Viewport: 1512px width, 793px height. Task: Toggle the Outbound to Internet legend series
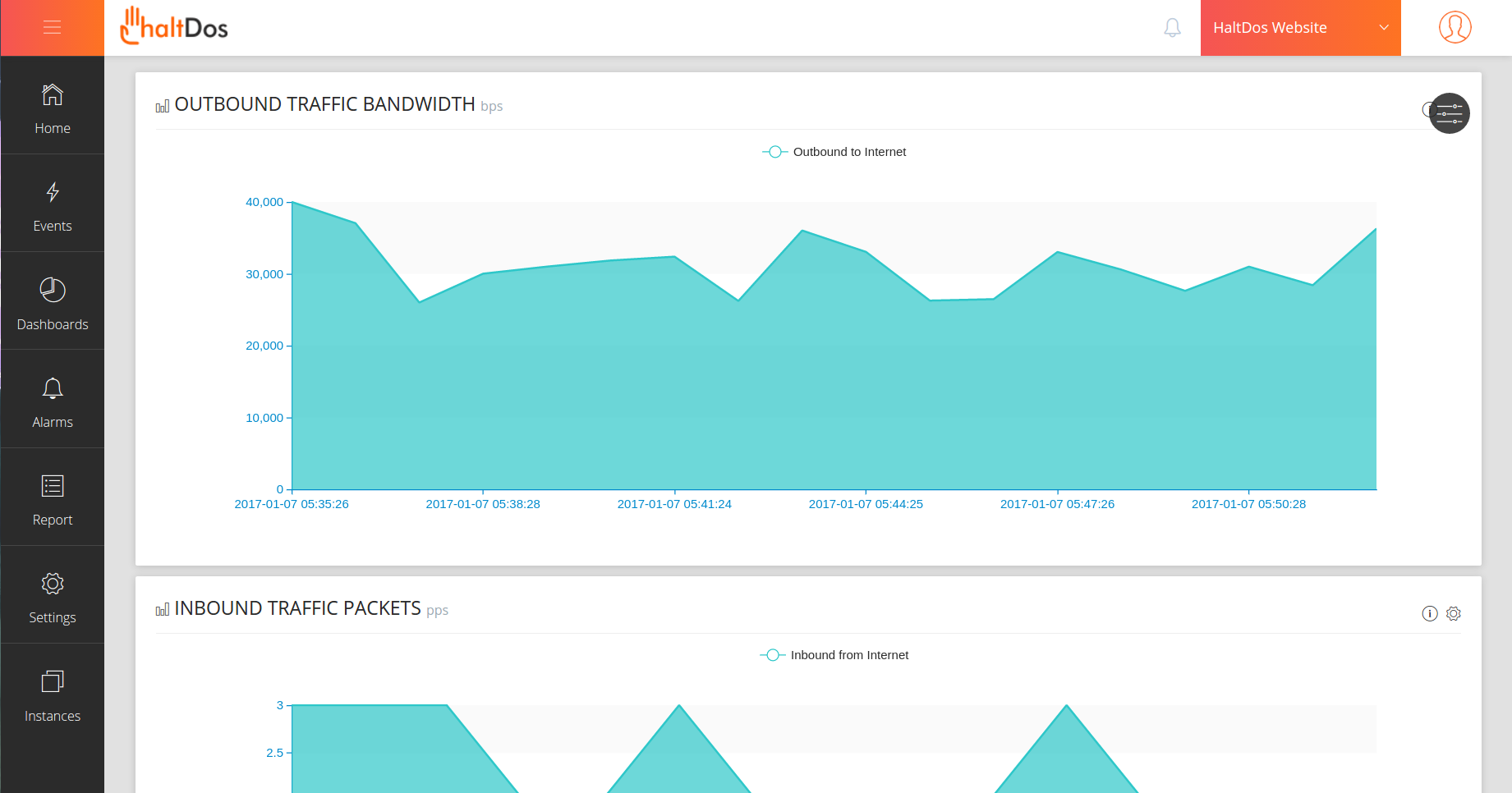[834, 152]
